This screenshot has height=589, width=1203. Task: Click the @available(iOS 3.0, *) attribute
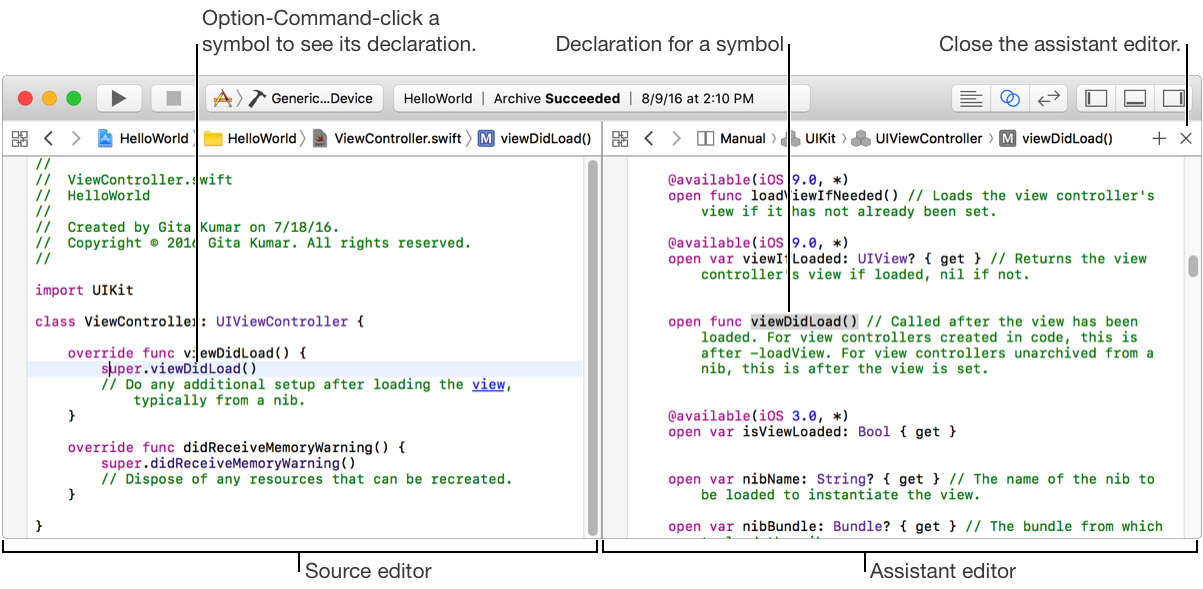(758, 416)
